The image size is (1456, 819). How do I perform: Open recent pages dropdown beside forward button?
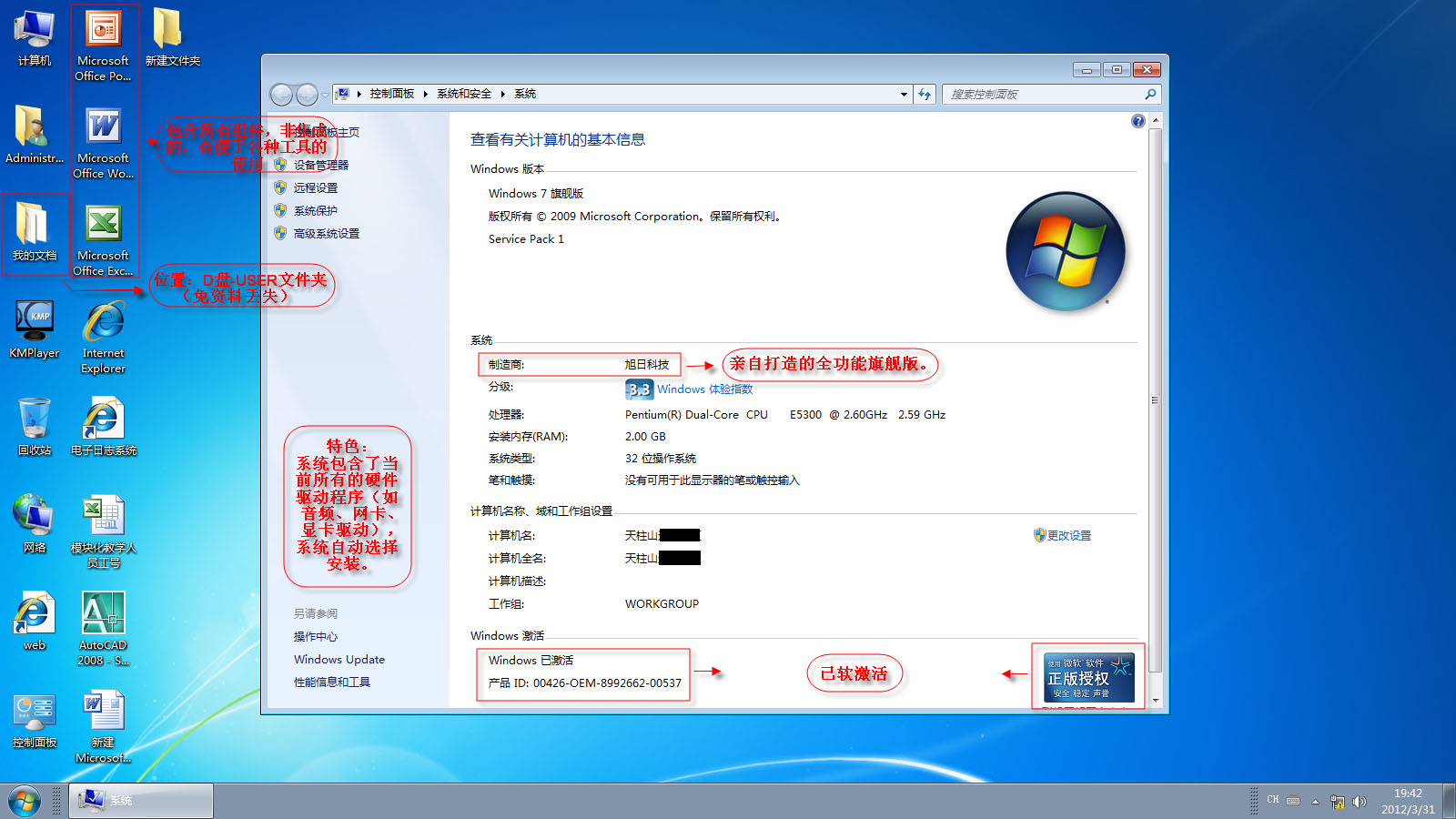(325, 95)
